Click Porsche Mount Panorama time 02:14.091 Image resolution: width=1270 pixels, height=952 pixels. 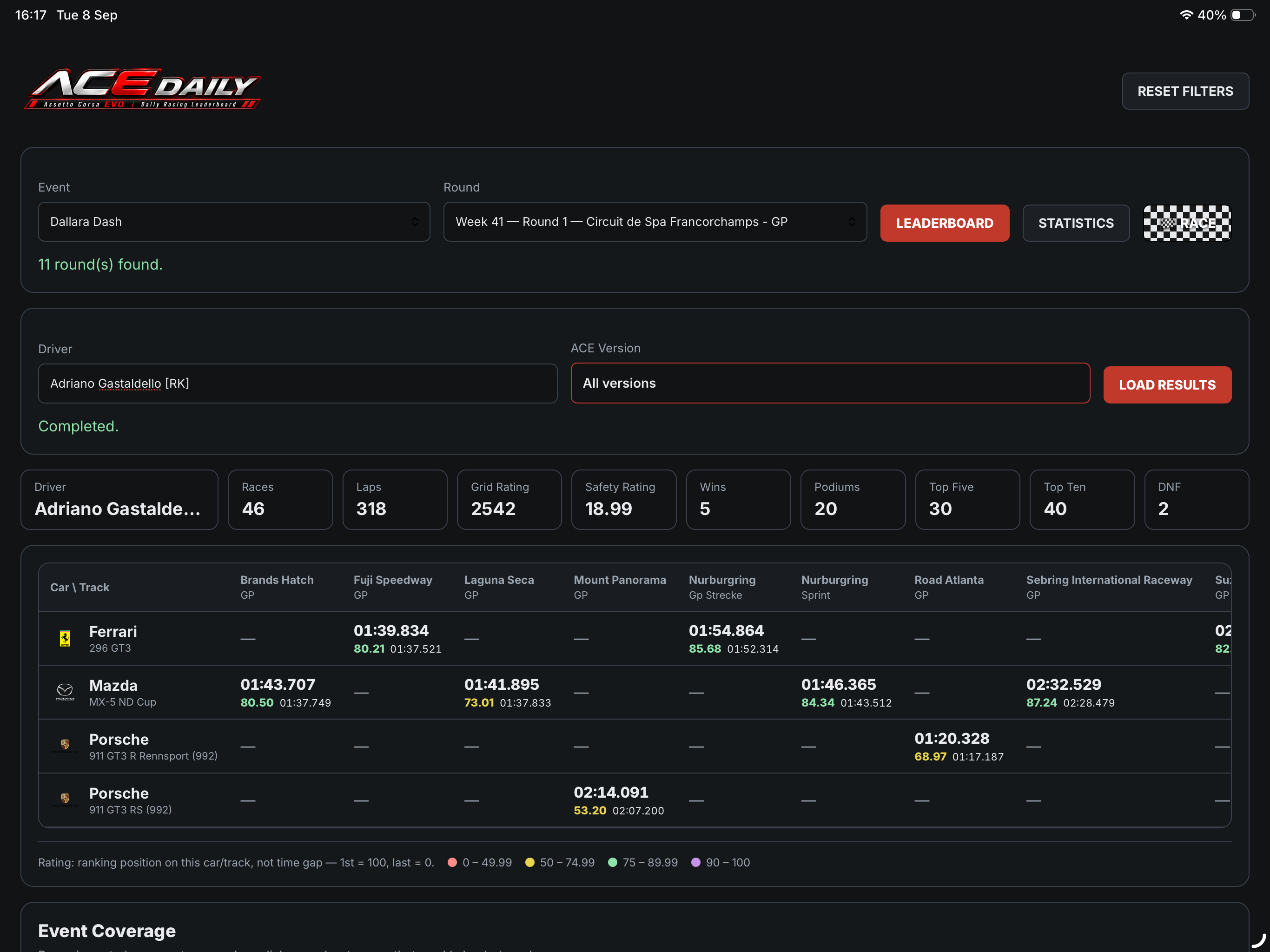611,793
